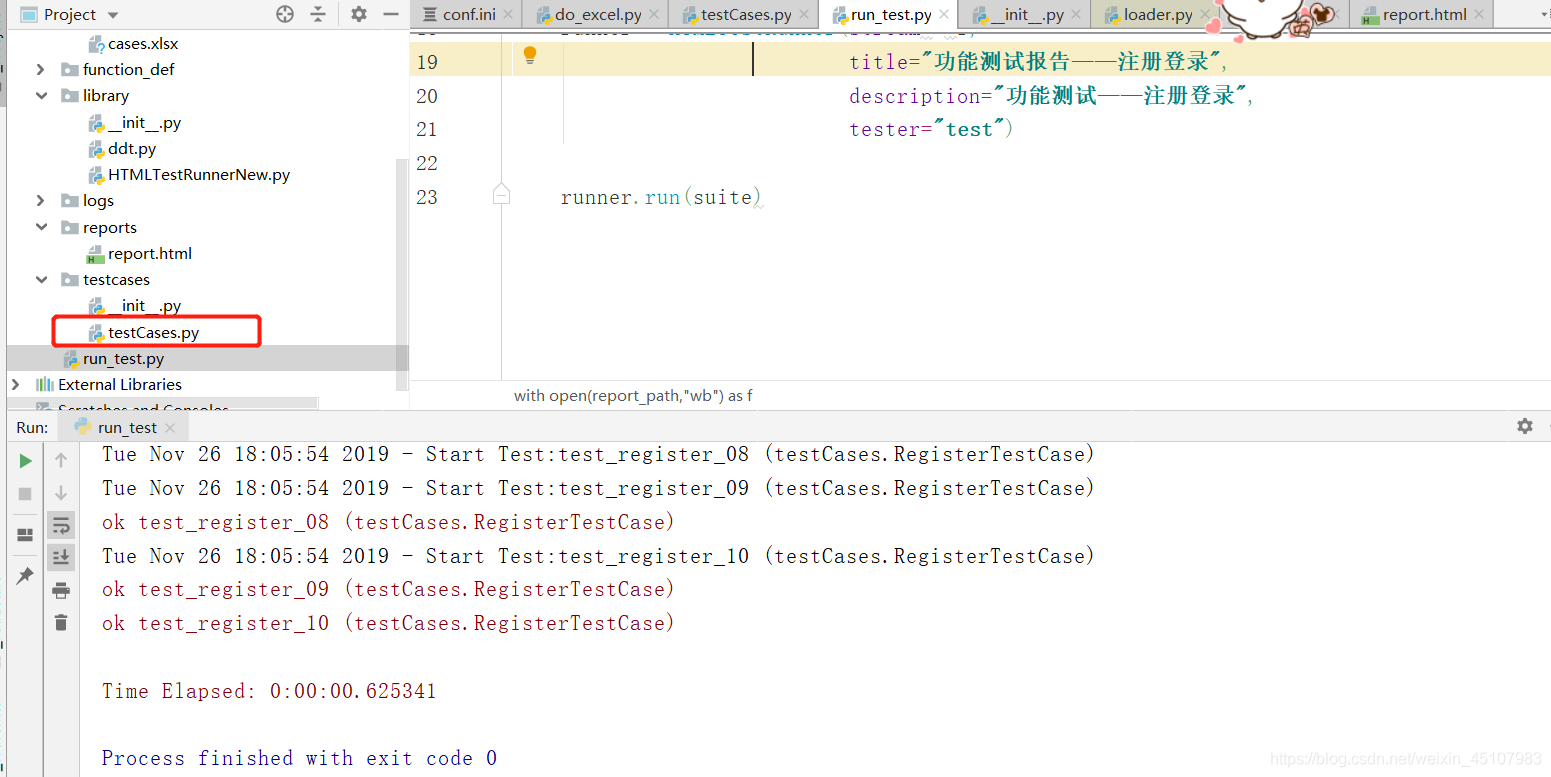Click the fold marker beside line 23
The image size is (1551, 777).
coord(501,194)
